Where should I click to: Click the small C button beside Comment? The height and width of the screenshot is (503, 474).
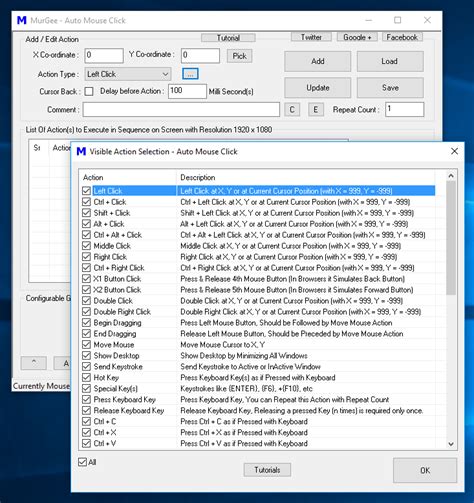tap(292, 110)
